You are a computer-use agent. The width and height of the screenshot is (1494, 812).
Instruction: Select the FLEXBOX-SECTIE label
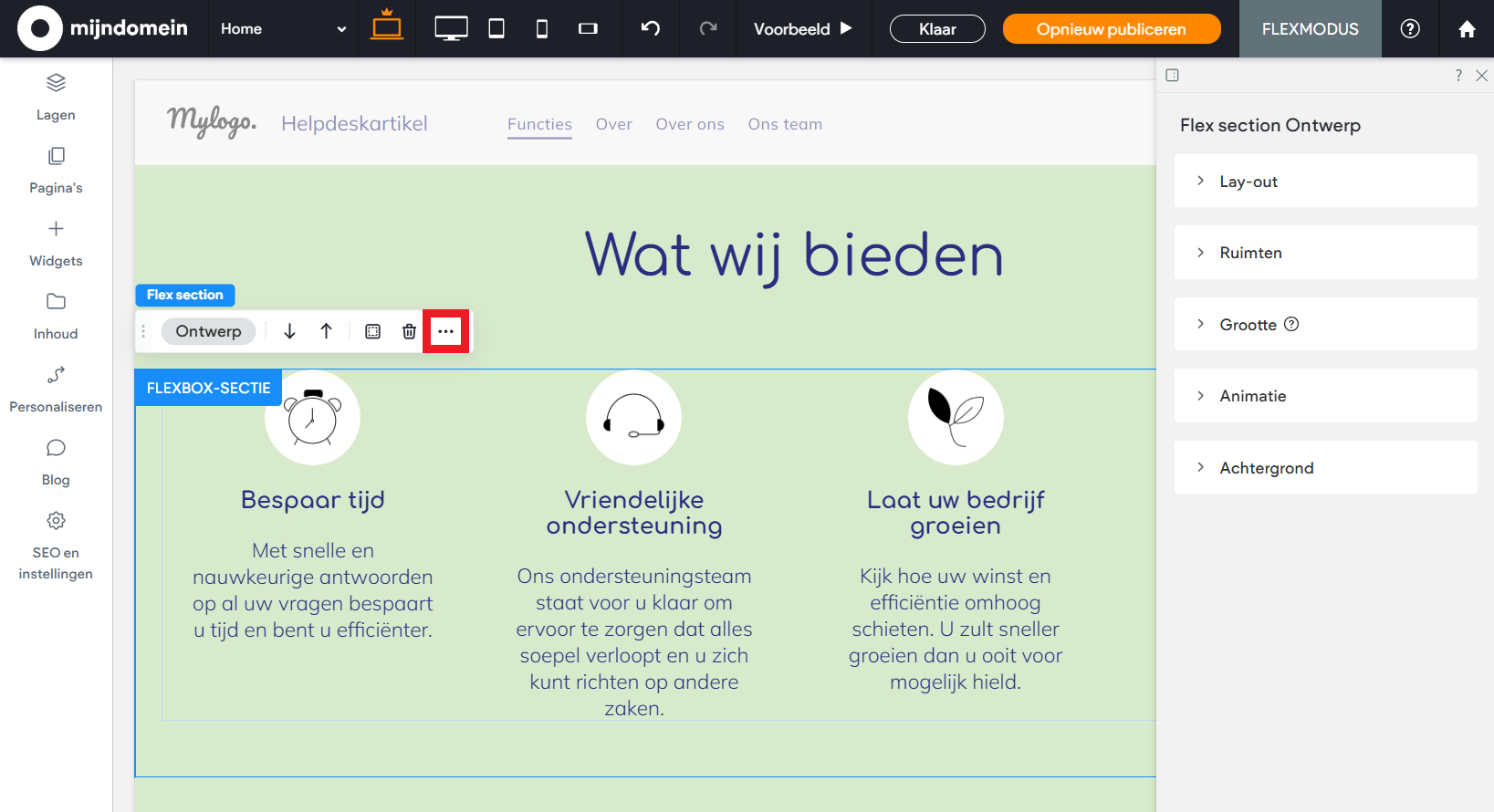[208, 388]
